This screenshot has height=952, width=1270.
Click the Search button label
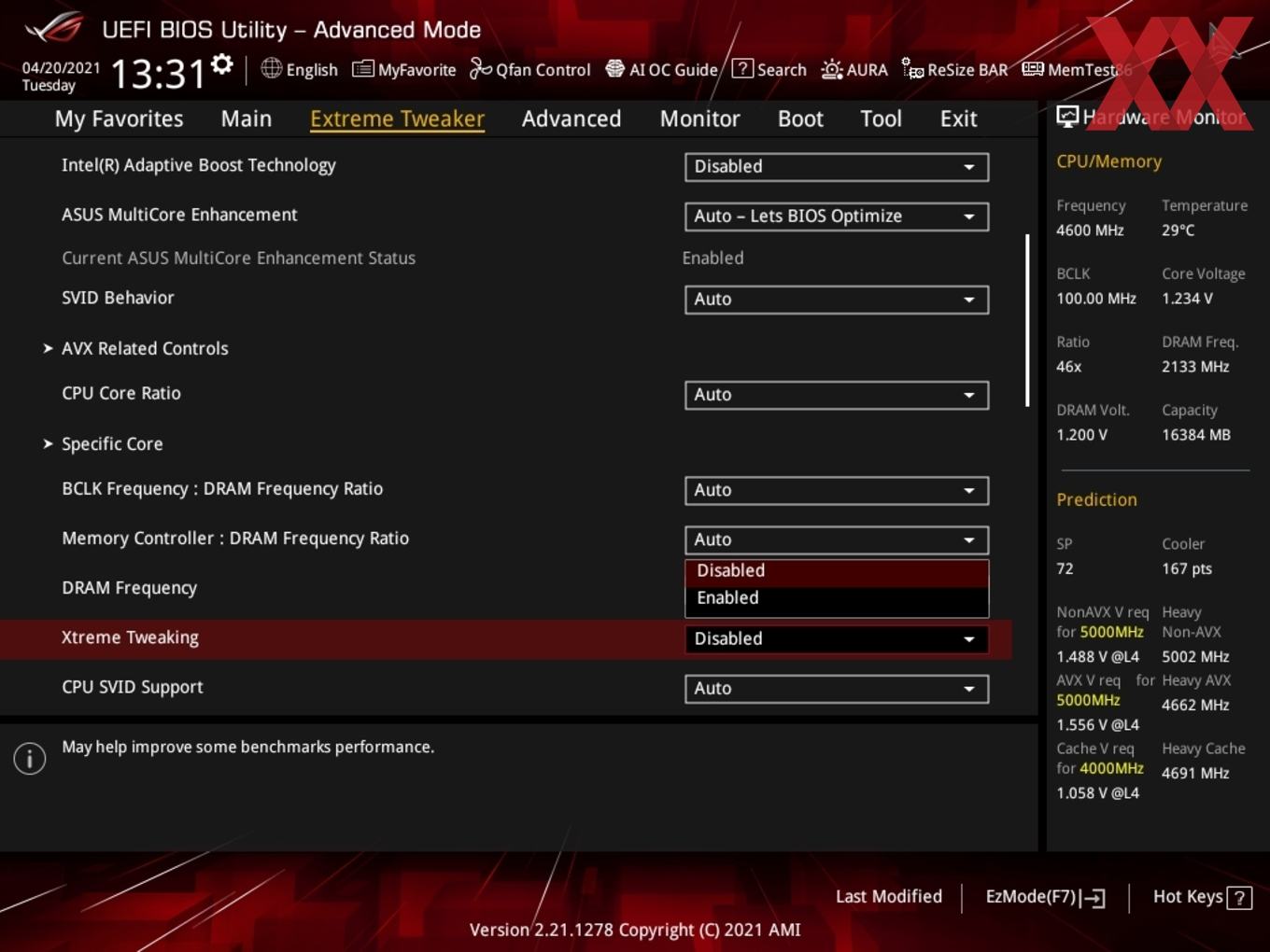tap(782, 70)
